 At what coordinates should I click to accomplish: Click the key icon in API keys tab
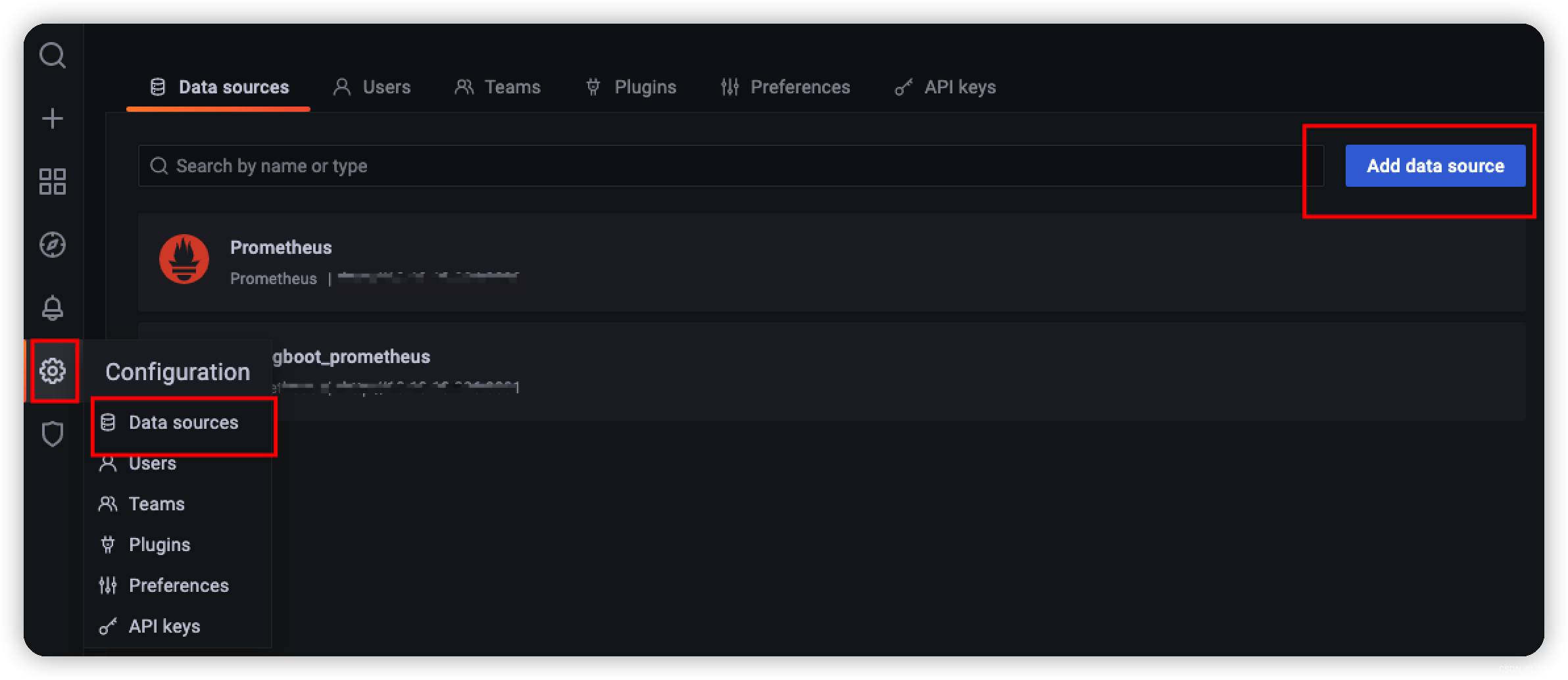(x=904, y=87)
